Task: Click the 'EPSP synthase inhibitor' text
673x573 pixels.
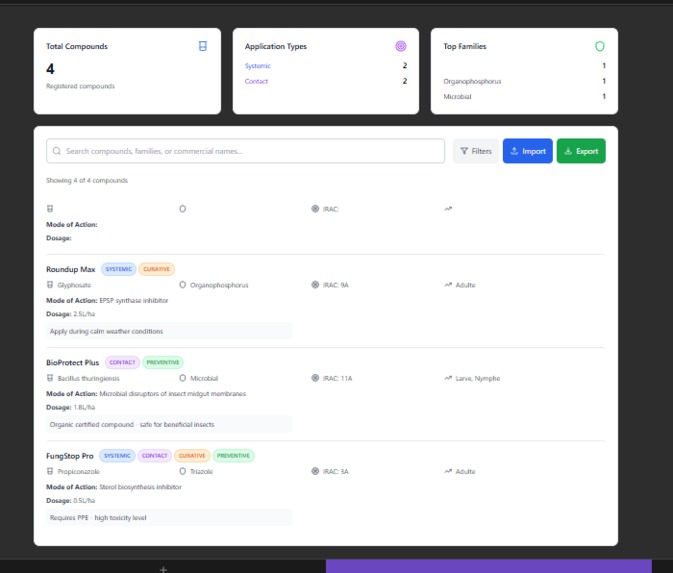Action: (134, 300)
